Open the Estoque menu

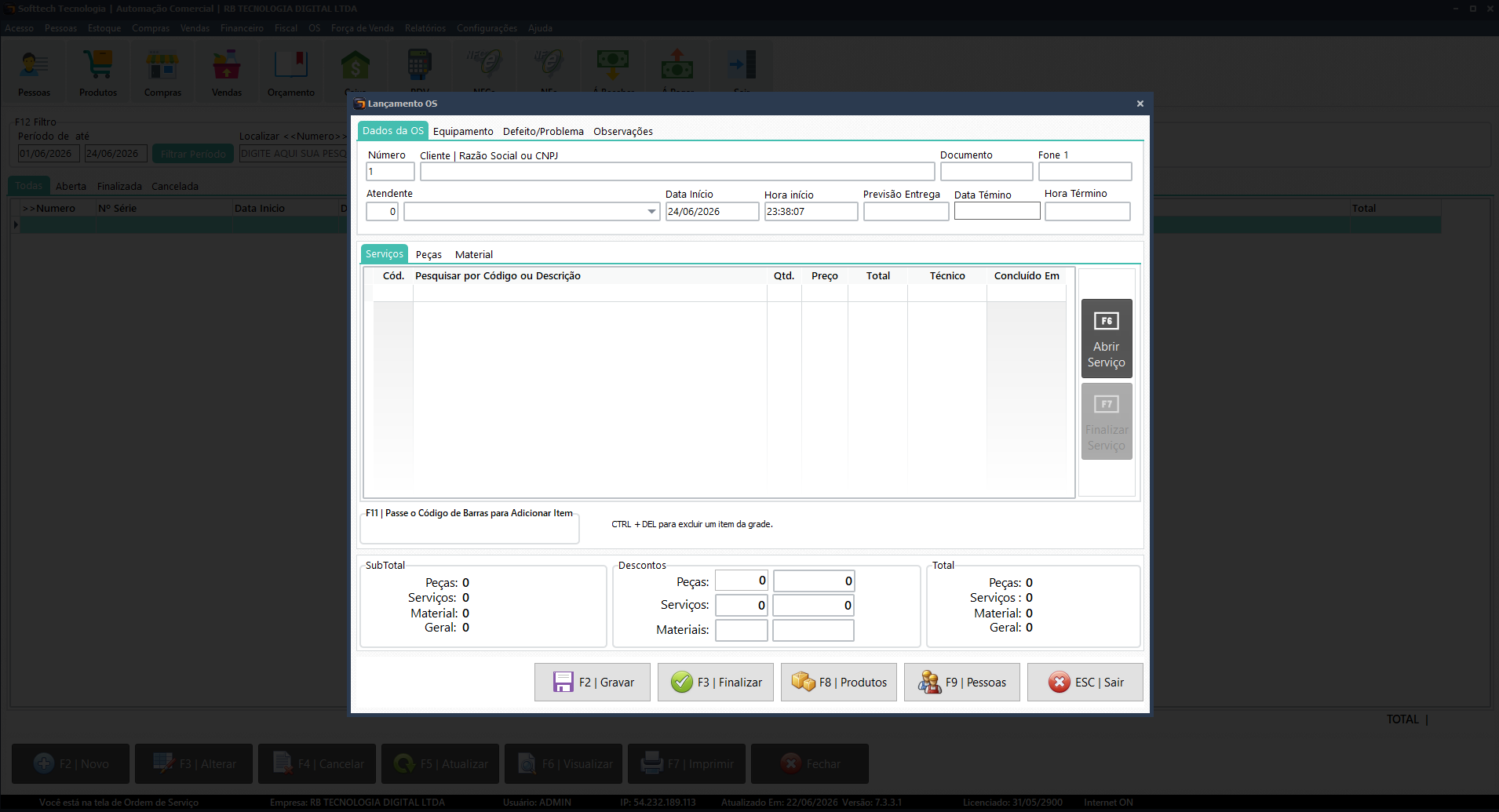(x=104, y=28)
